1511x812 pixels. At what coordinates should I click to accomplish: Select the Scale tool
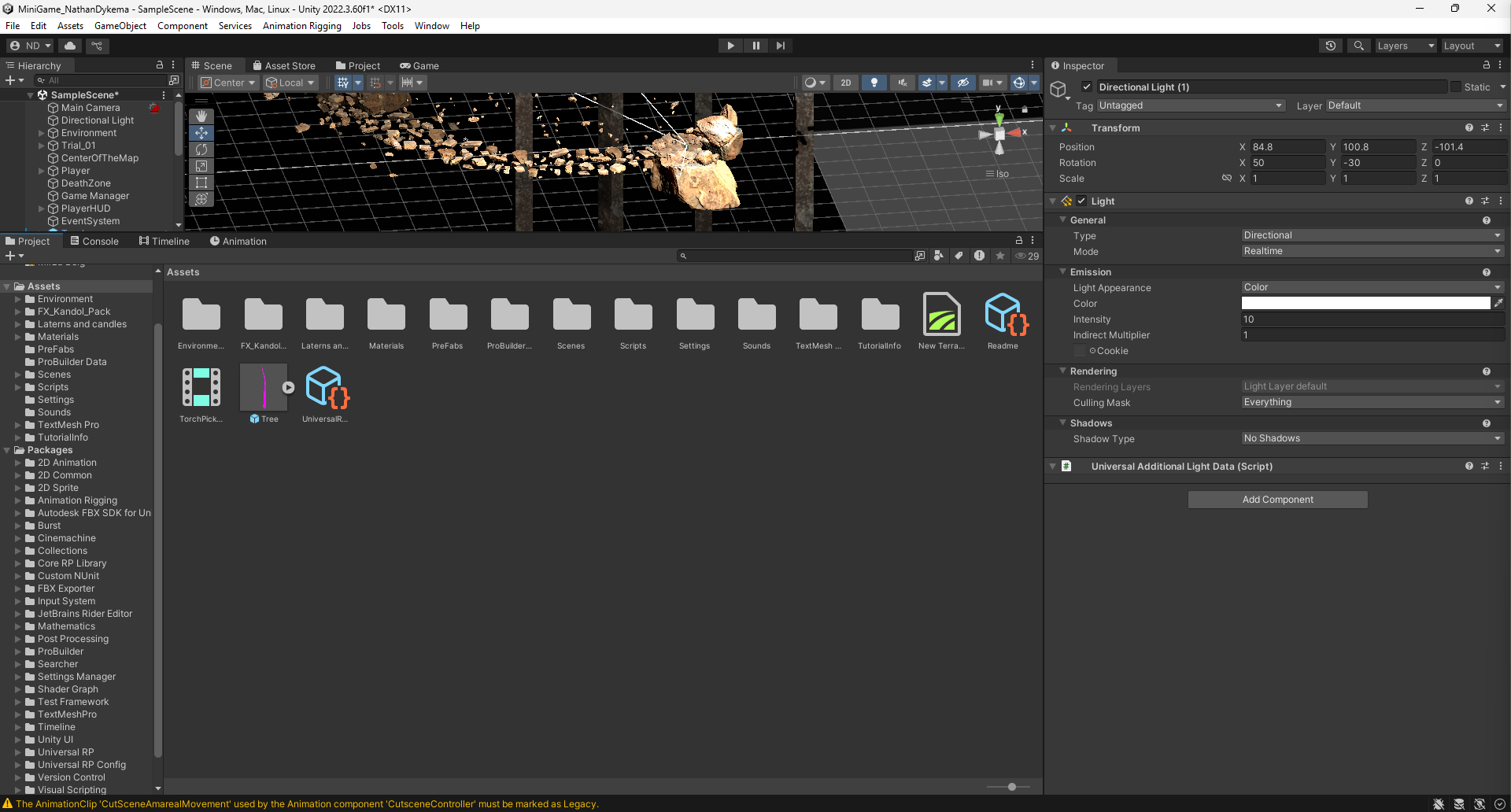click(201, 166)
